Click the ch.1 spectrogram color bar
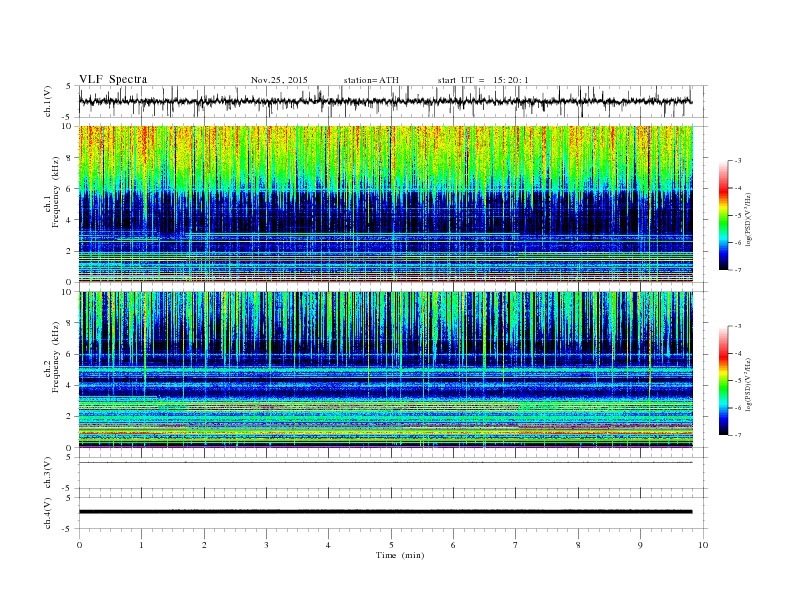This screenshot has height=612, width=792. pos(724,216)
